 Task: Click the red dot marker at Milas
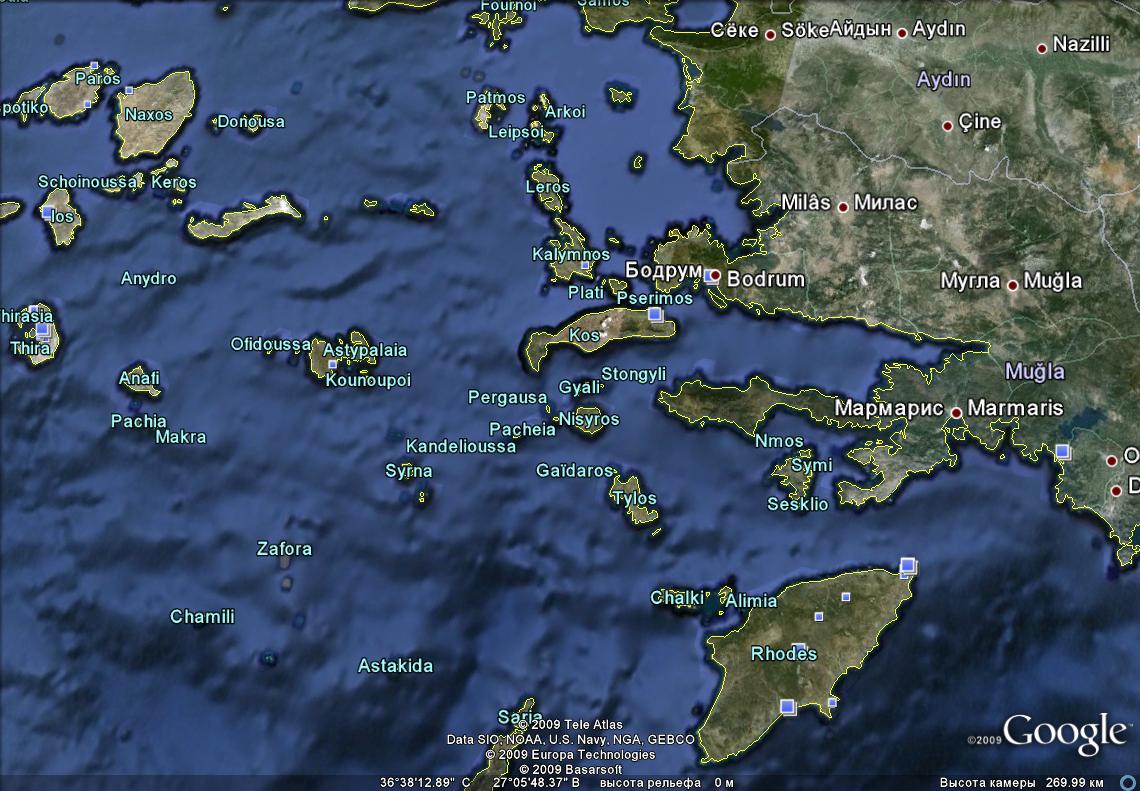coord(843,207)
